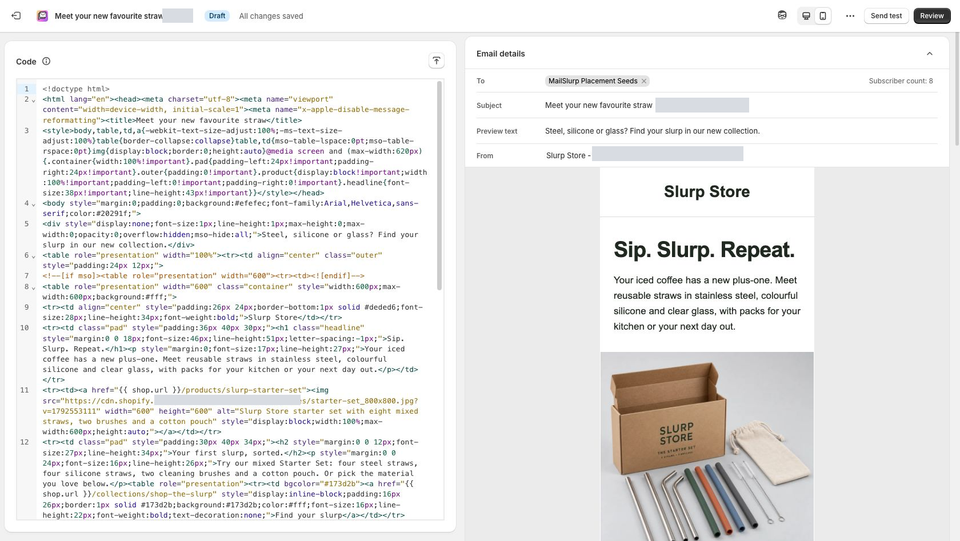Click the Shopify Email app icon
Viewport: 960px width, 541px height.
pyautogui.click(x=42, y=16)
